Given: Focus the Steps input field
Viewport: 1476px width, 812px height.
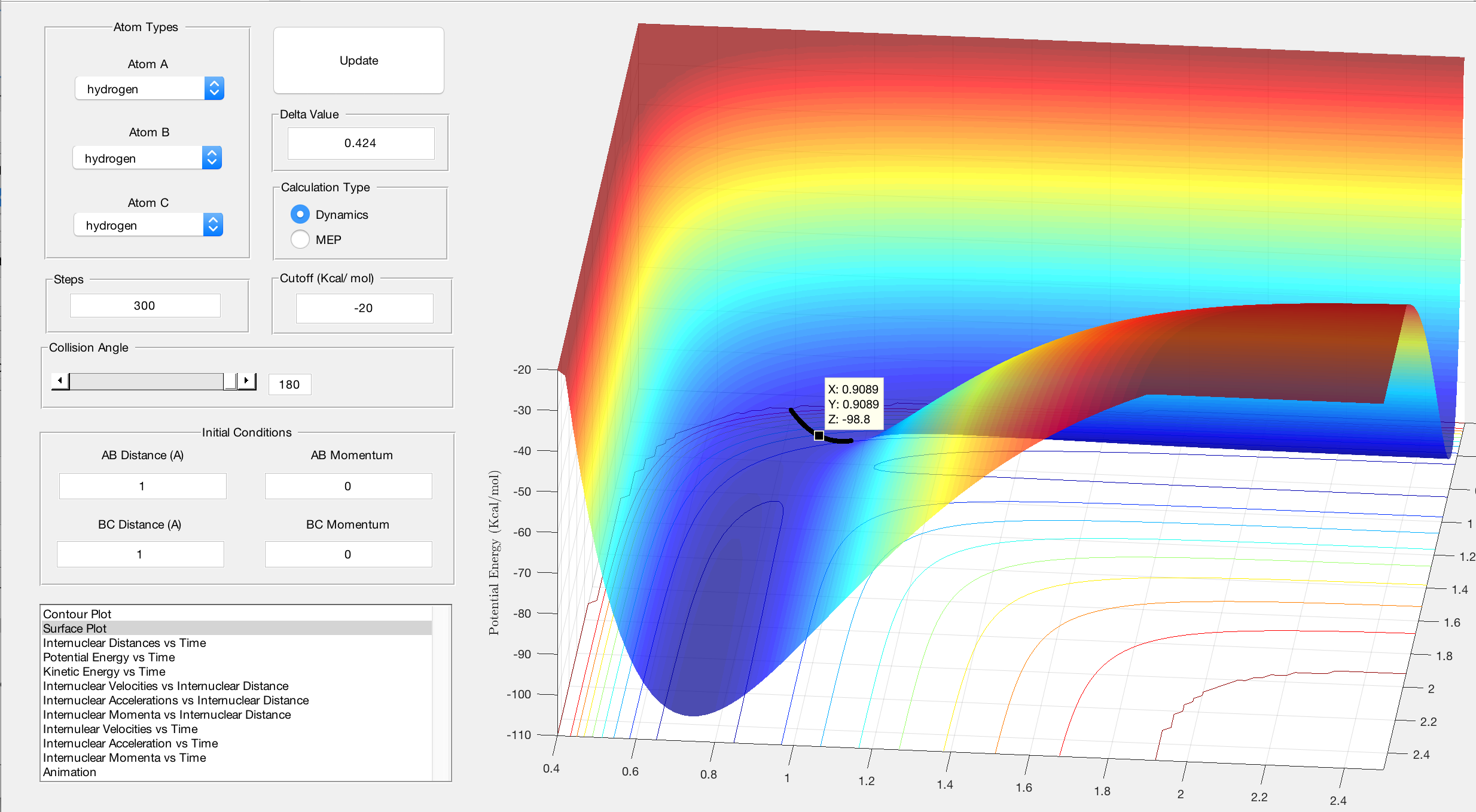Looking at the screenshot, I should [x=145, y=306].
